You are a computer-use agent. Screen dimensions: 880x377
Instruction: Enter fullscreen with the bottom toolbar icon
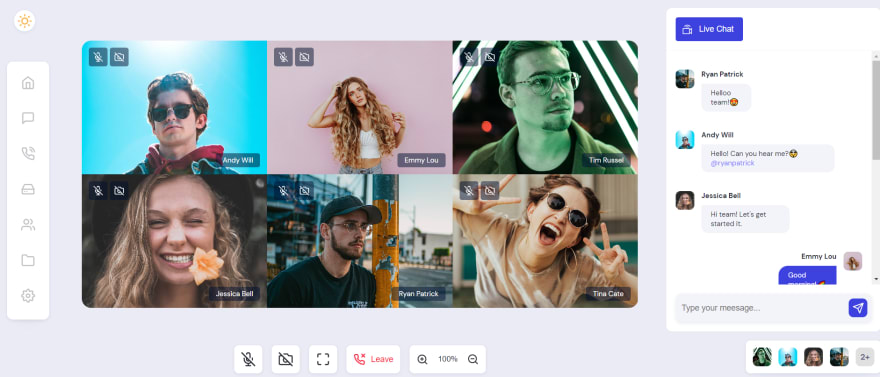323,359
